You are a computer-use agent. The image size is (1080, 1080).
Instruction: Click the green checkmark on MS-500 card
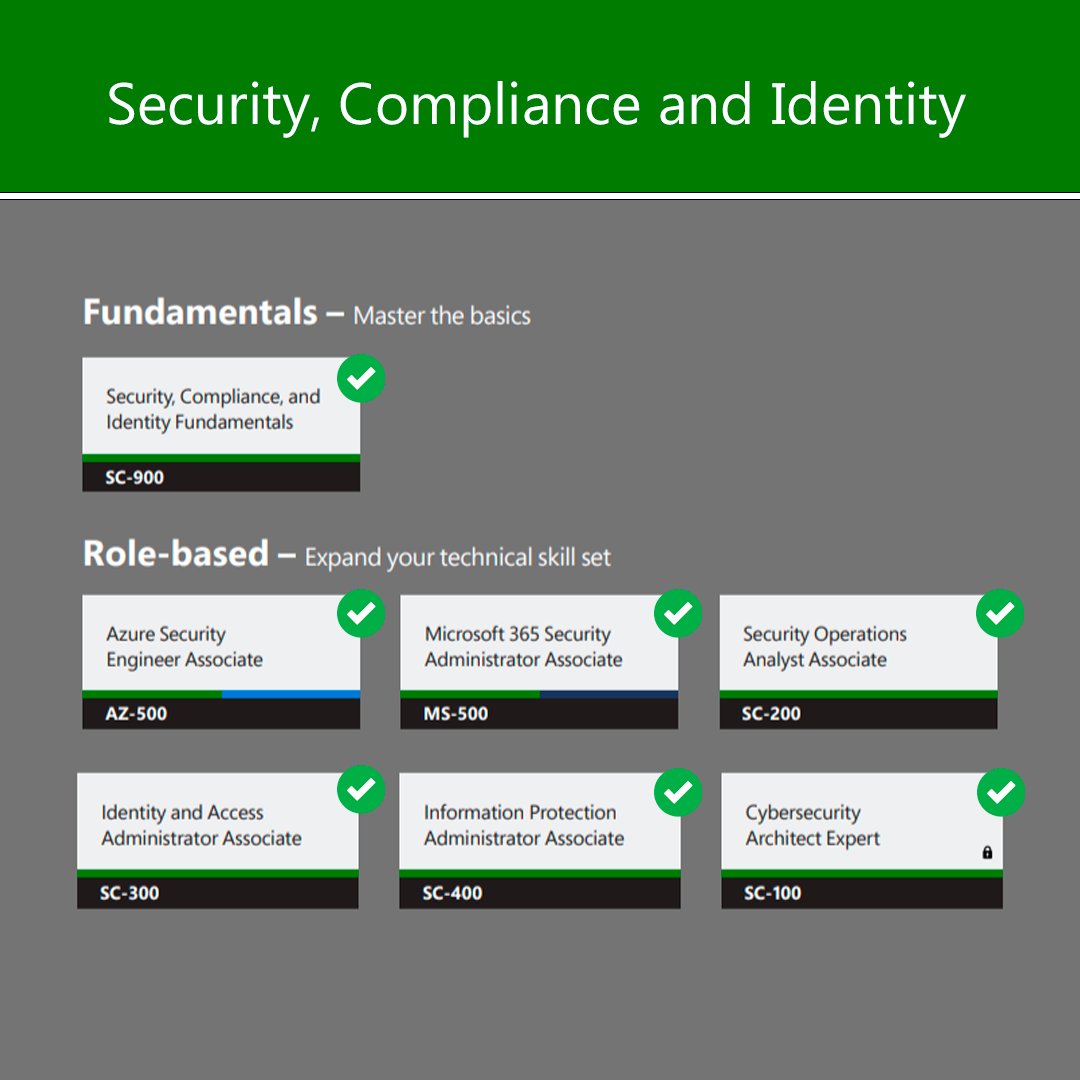(678, 613)
